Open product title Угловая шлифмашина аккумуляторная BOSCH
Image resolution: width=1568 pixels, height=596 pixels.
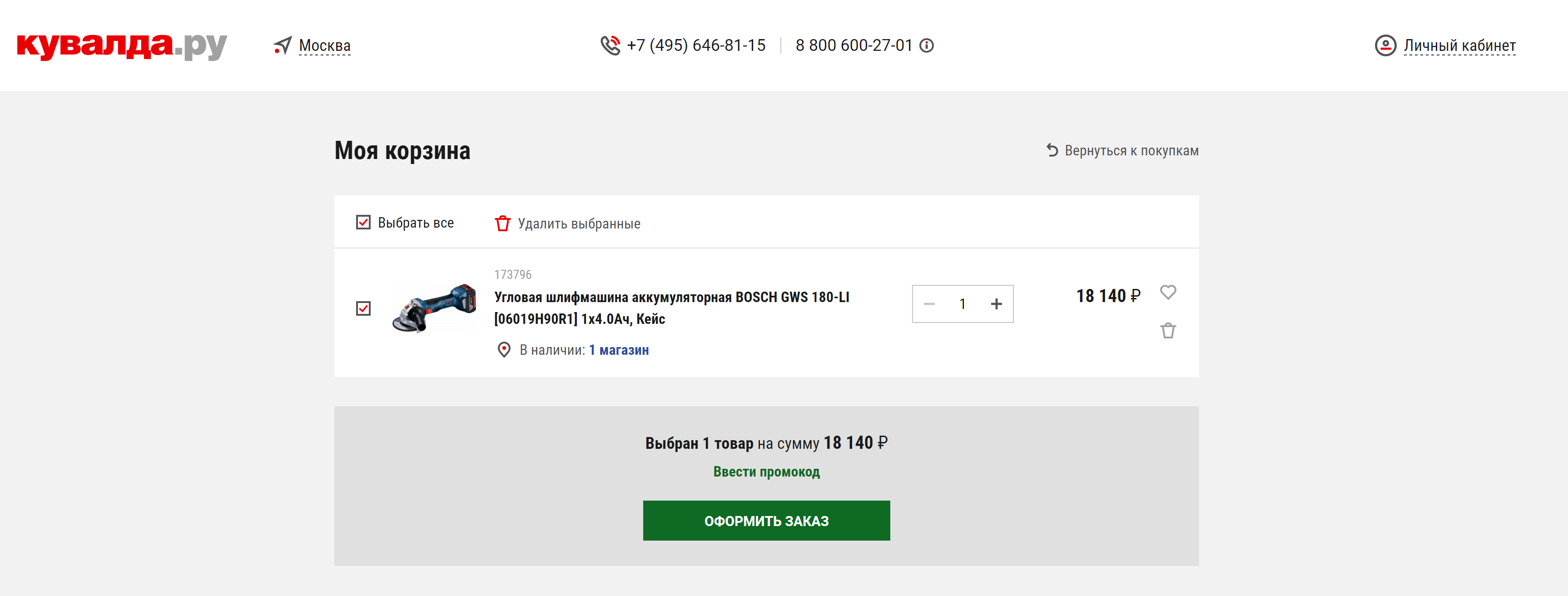[x=671, y=308]
